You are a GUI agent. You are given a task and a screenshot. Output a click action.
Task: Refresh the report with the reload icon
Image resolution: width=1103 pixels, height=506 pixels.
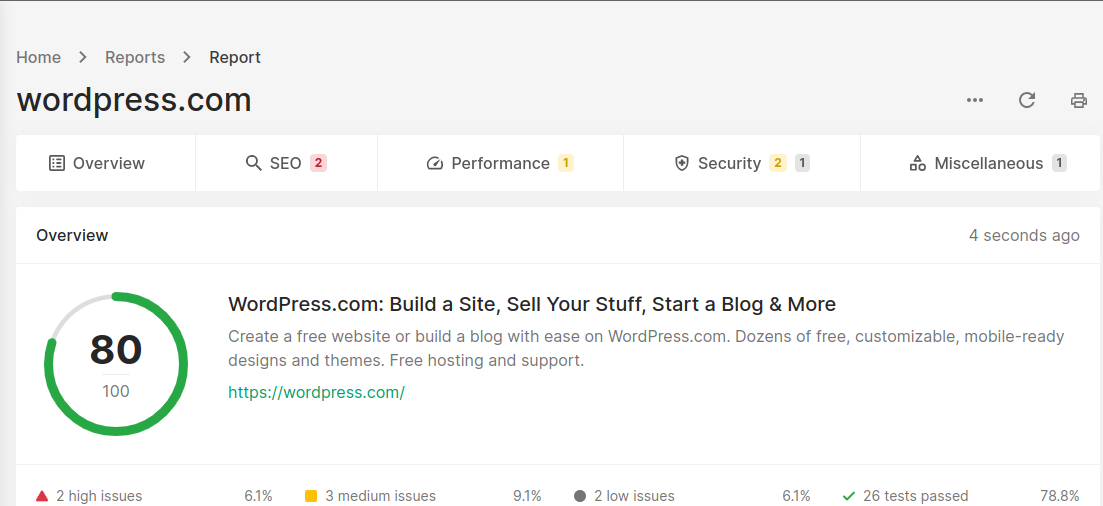point(1027,100)
